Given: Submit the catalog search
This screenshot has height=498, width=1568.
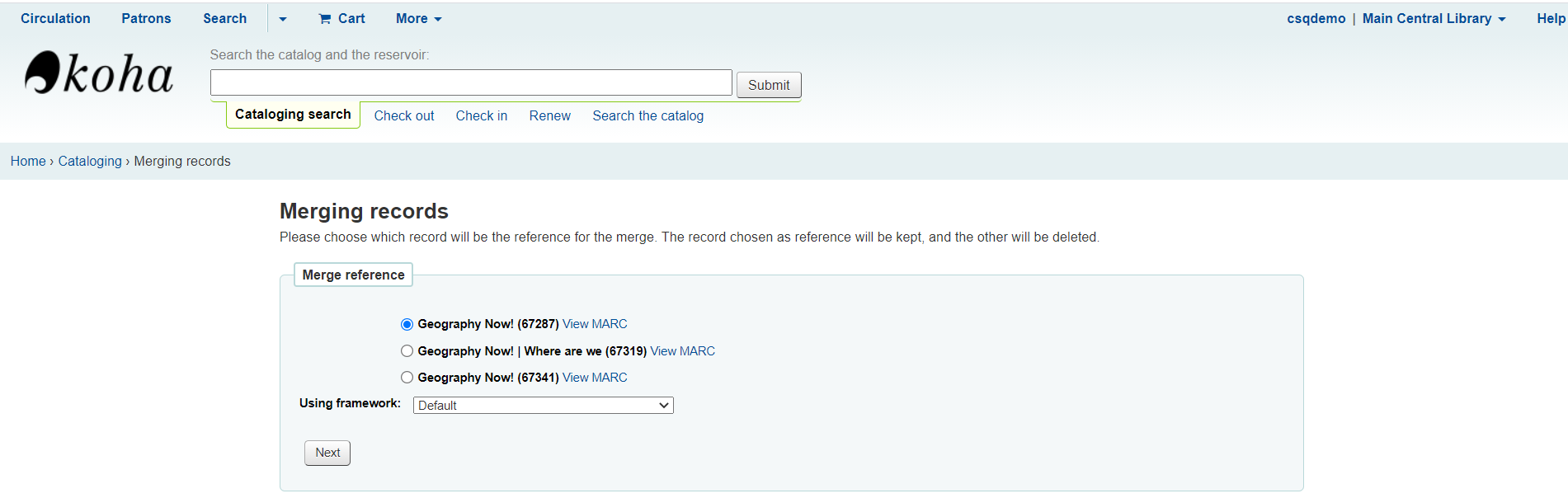Looking at the screenshot, I should [x=769, y=85].
